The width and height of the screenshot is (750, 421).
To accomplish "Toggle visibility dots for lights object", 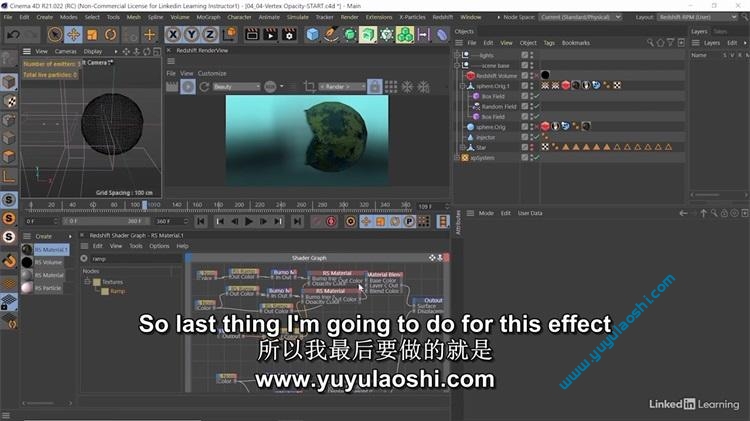I will (x=532, y=55).
